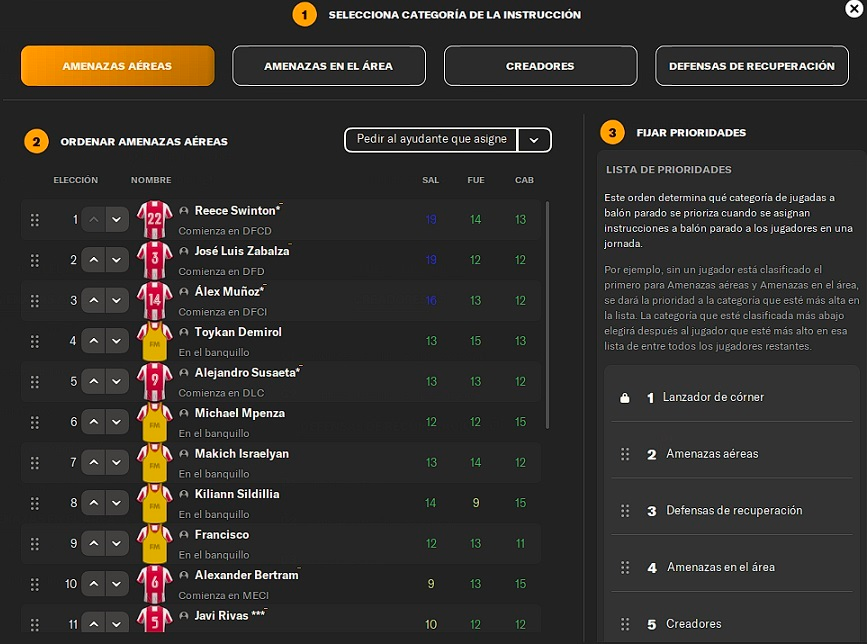
Task: Move Michael Mpenza up in the order
Action: pyautogui.click(x=93, y=422)
